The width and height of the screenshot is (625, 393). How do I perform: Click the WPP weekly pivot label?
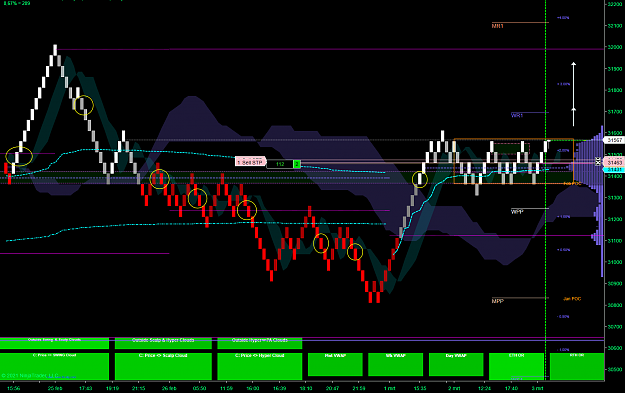[x=517, y=212]
